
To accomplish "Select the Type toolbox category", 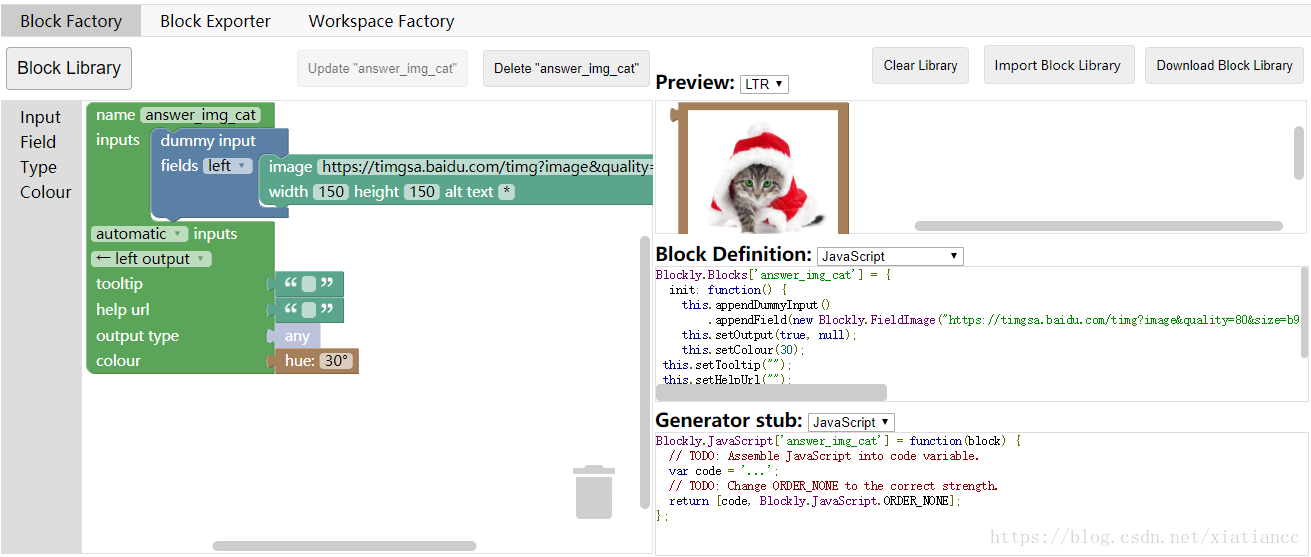I will pos(38,167).
